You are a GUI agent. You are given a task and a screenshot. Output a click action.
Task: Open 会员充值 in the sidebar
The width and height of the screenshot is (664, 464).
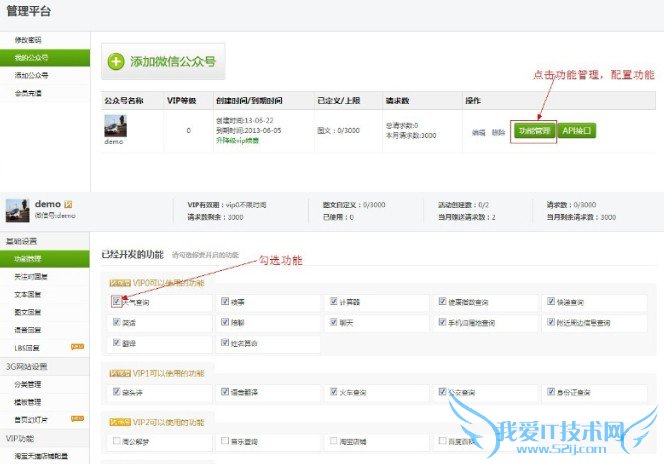(x=28, y=93)
